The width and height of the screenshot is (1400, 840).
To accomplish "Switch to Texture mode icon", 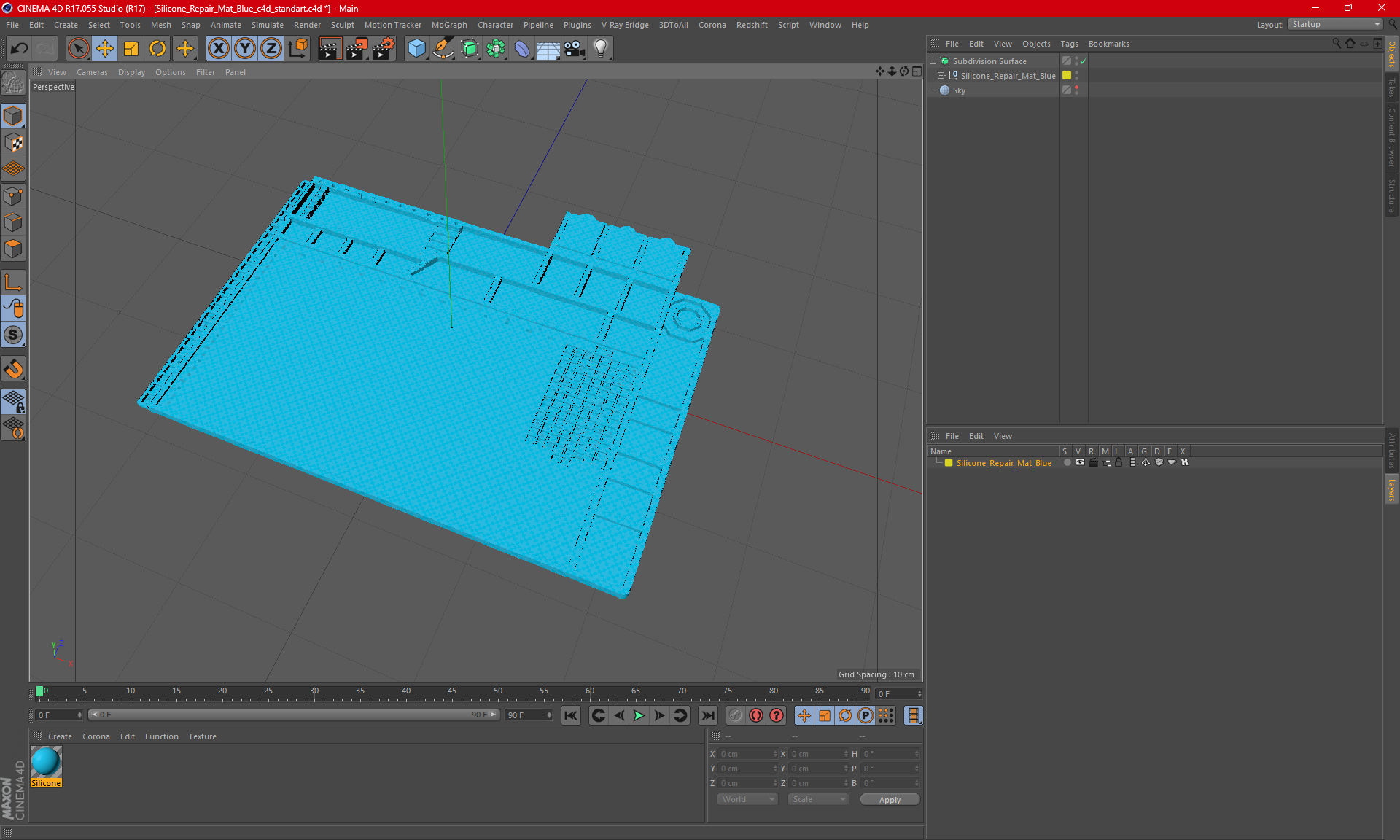I will click(x=13, y=143).
